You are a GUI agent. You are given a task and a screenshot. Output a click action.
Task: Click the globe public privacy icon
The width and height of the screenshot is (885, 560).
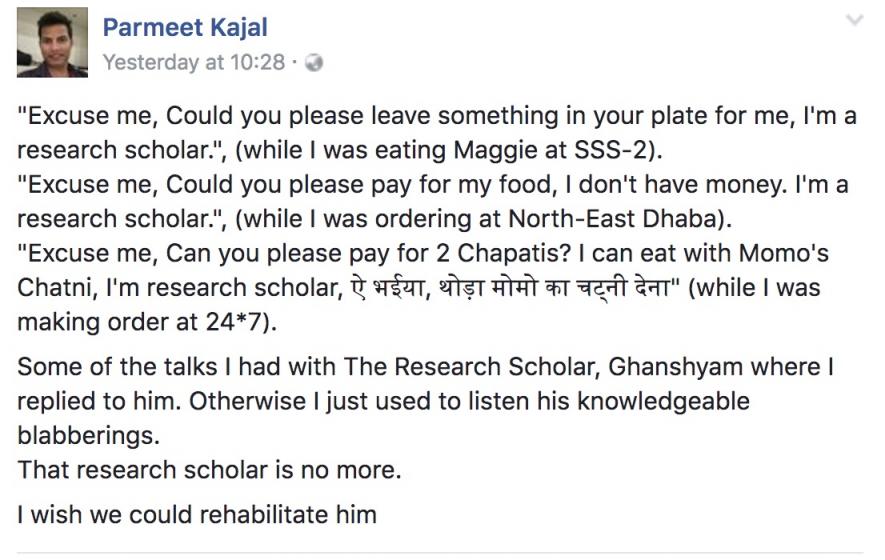(313, 63)
